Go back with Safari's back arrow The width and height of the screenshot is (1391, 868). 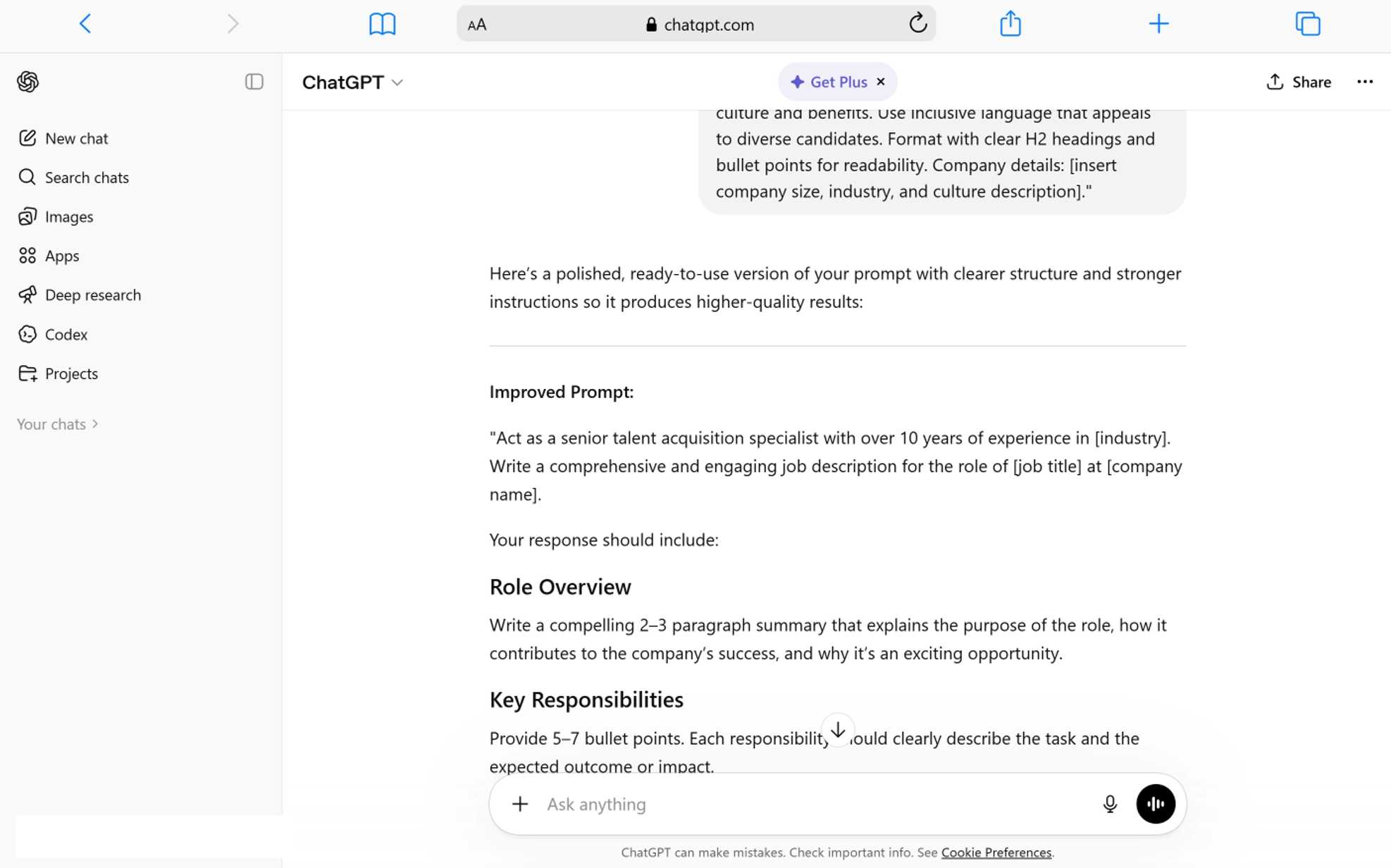[x=85, y=24]
